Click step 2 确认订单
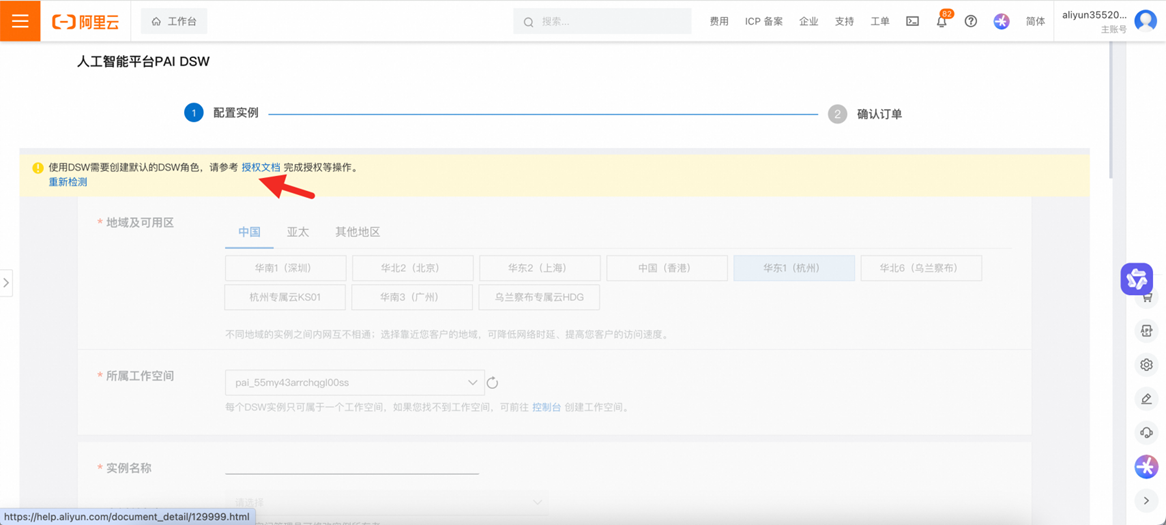1166x525 pixels. click(866, 115)
